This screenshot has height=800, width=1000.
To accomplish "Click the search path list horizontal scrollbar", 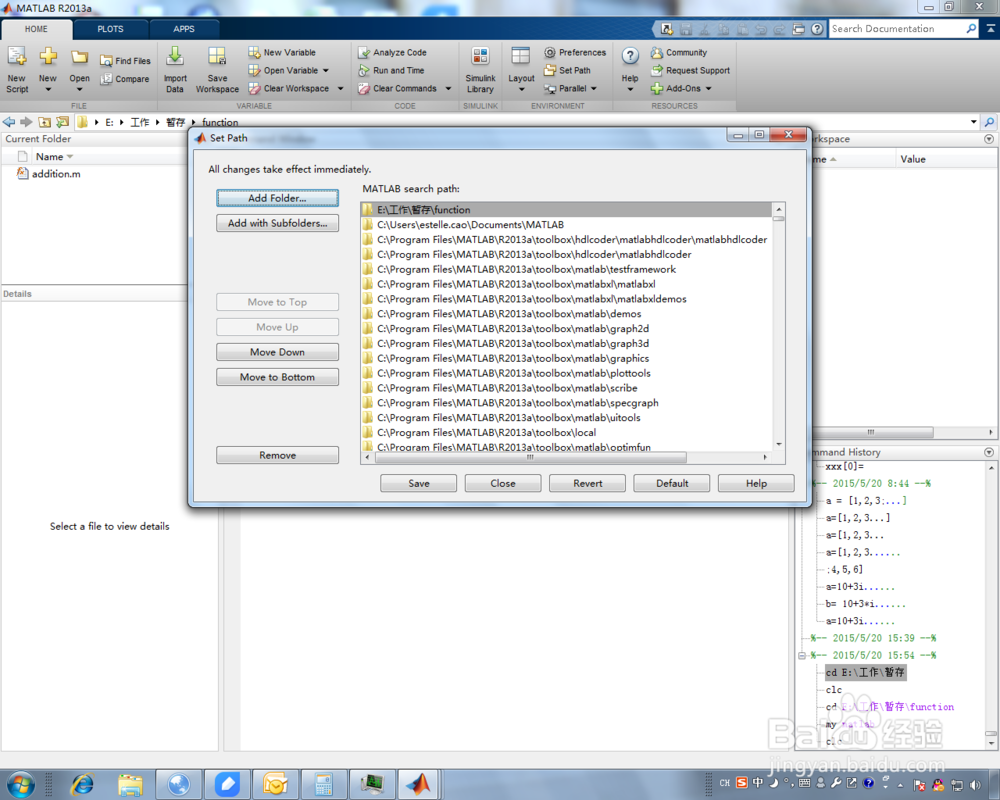I will point(531,457).
